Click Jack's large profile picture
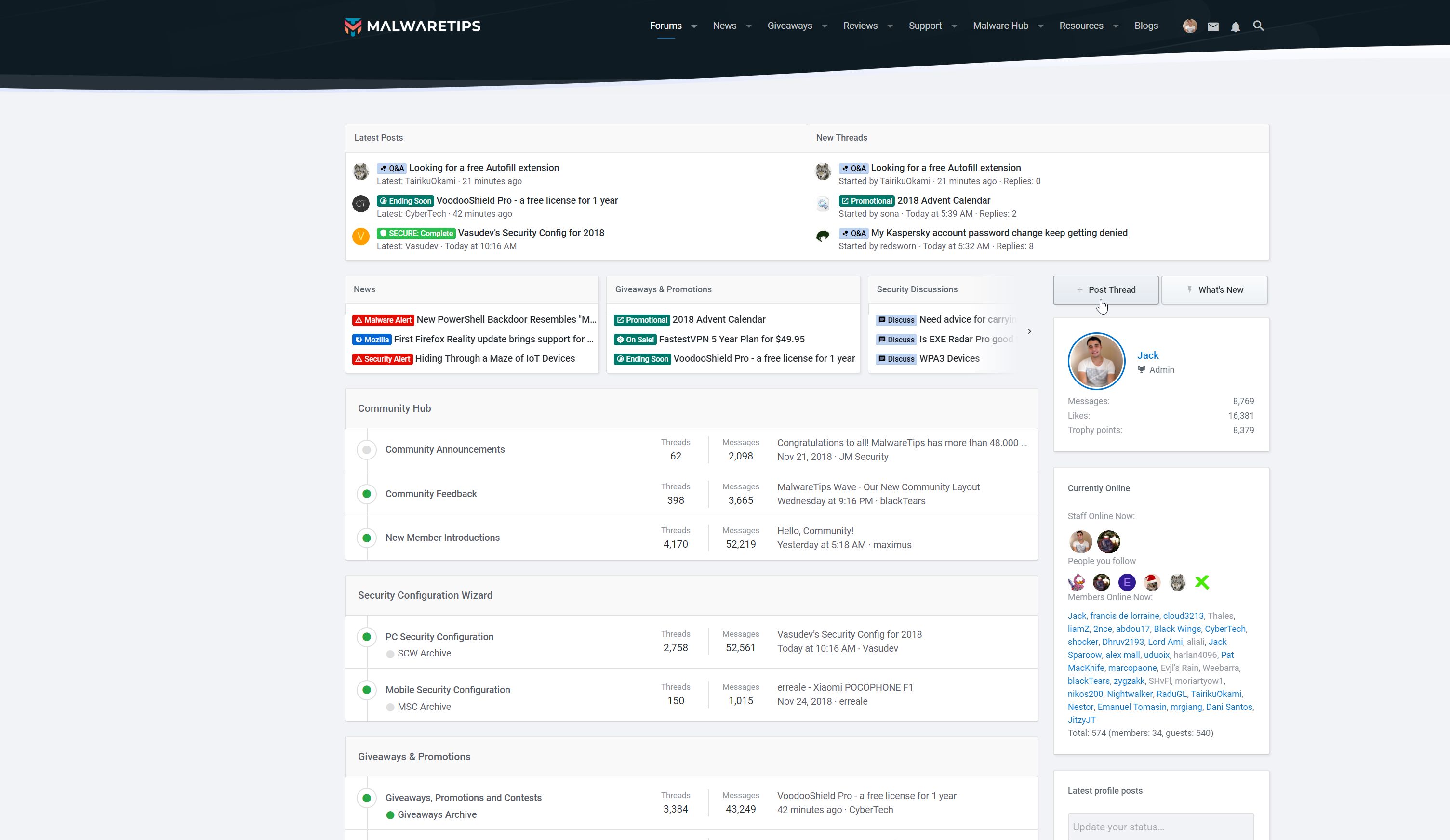This screenshot has height=840, width=1450. click(1095, 361)
